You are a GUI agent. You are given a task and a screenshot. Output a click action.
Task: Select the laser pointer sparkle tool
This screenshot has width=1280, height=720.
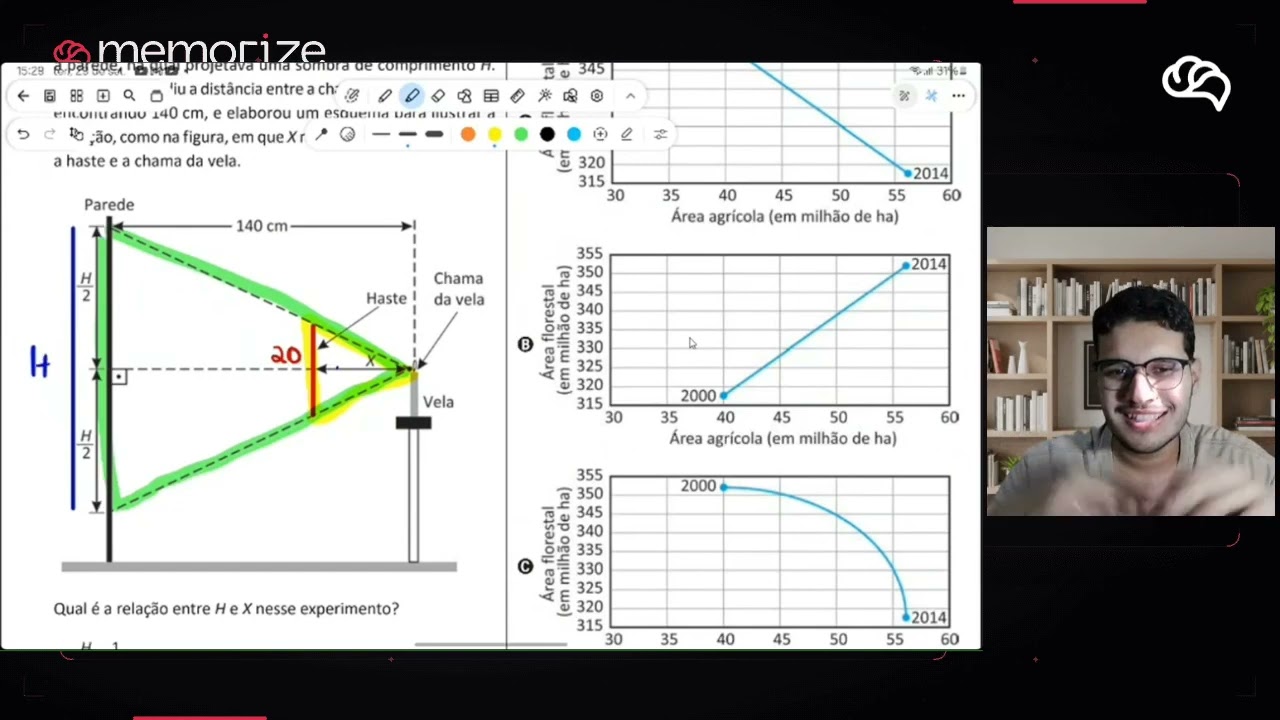pyautogui.click(x=544, y=96)
